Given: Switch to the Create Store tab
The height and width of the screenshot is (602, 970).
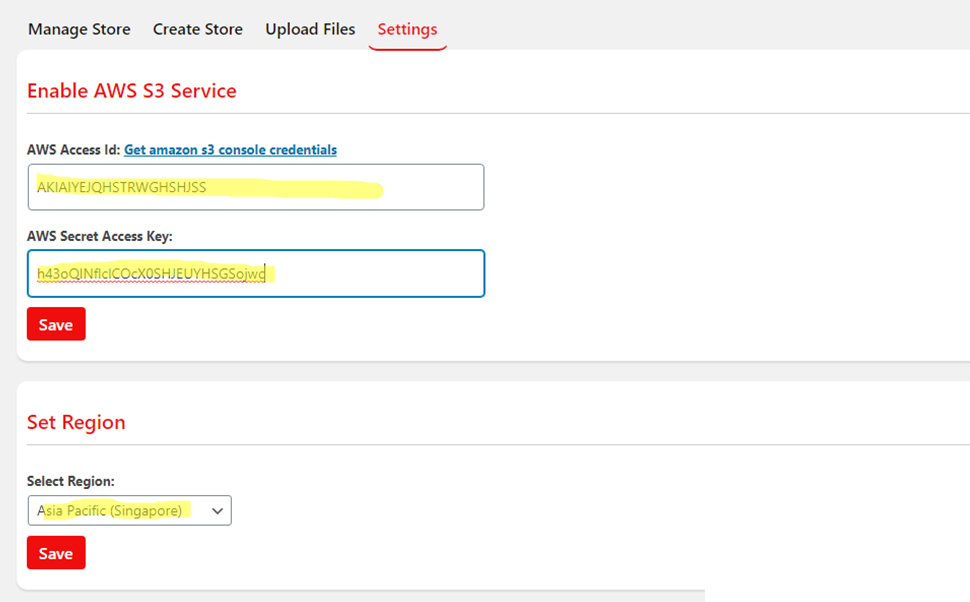Looking at the screenshot, I should tap(198, 29).
